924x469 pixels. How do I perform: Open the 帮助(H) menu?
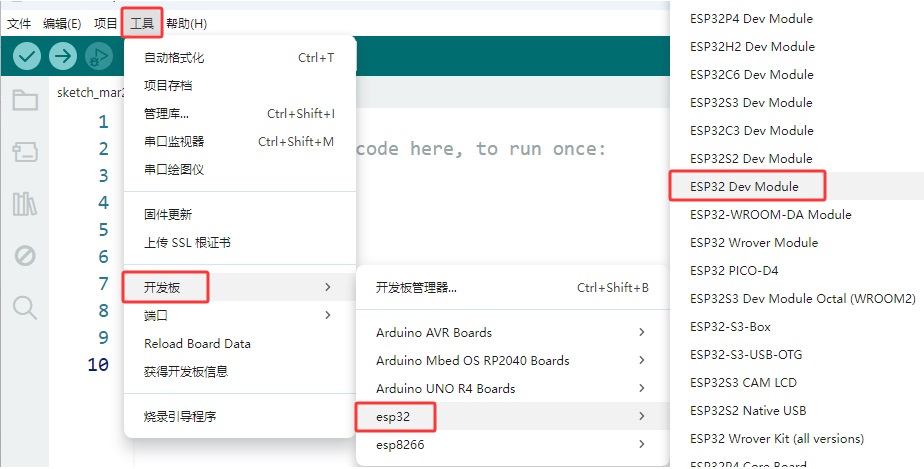[186, 24]
